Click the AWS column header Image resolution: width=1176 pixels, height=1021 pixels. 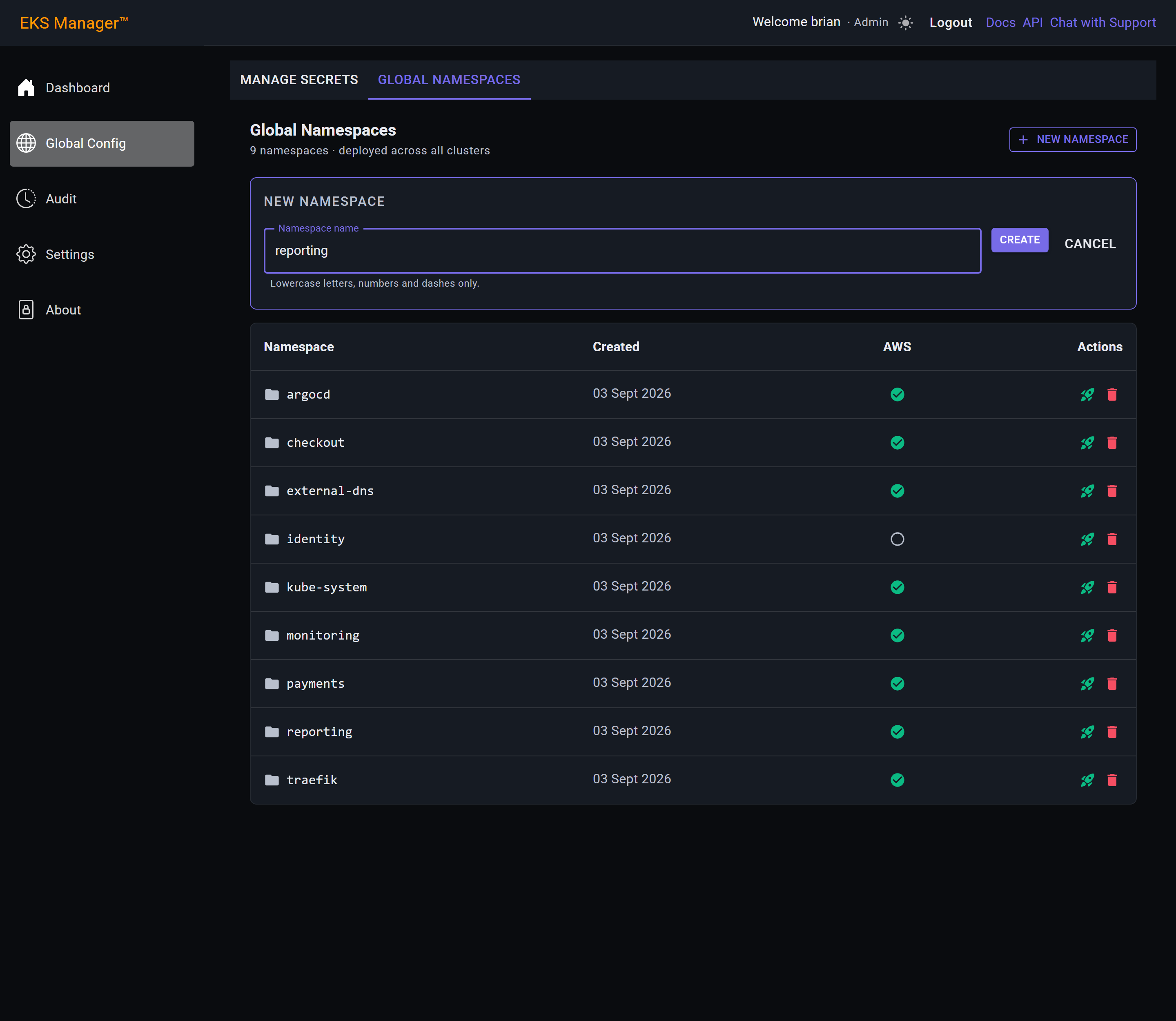[897, 347]
